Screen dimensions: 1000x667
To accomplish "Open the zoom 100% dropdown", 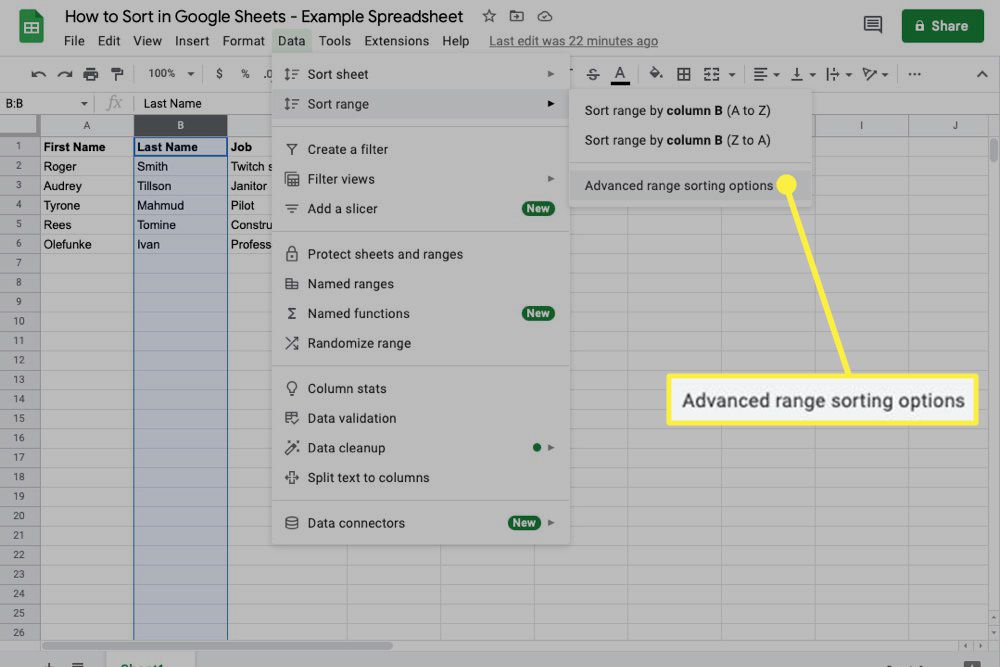I will pos(170,73).
